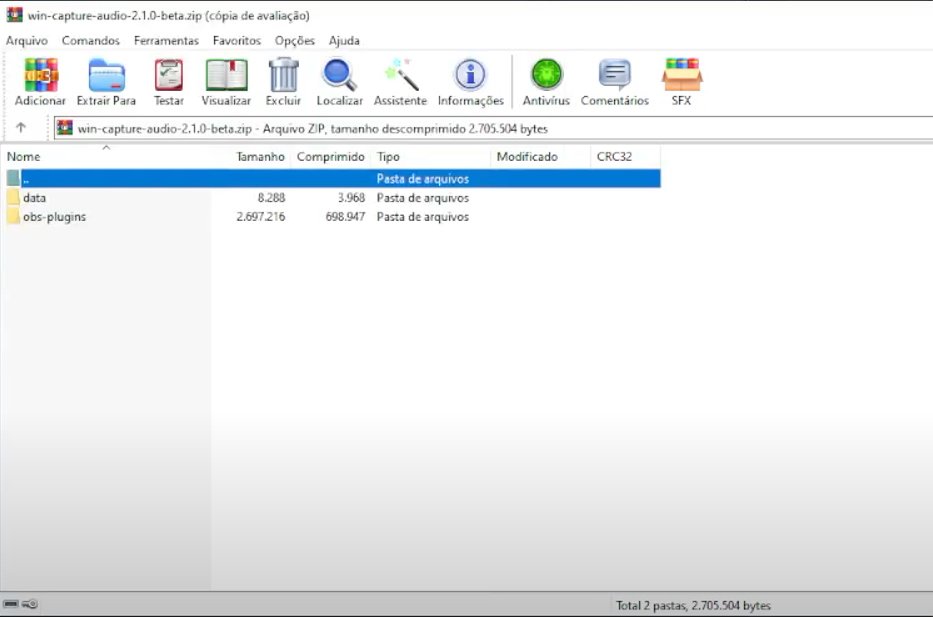This screenshot has height=617, width=933.
Task: Click the data folder icon
Action: pos(13,198)
